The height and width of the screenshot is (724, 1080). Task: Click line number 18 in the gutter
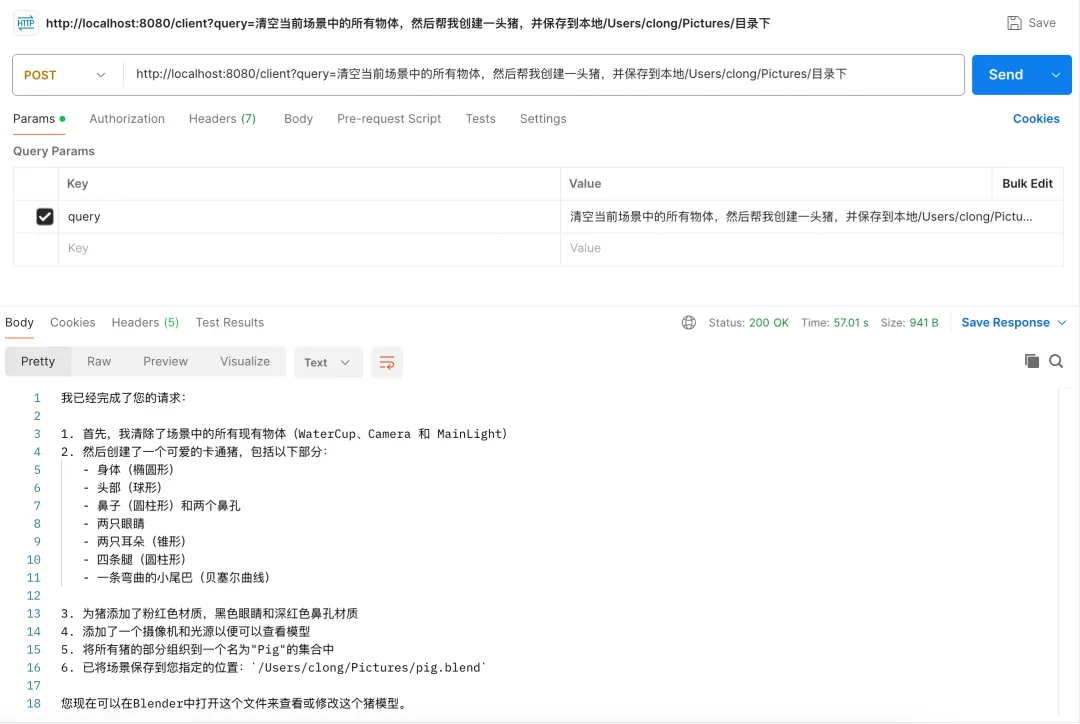34,703
